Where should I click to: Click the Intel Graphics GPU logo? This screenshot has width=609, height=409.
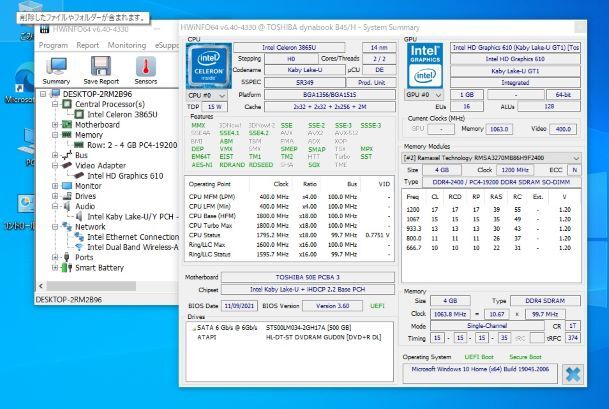tap(425, 66)
